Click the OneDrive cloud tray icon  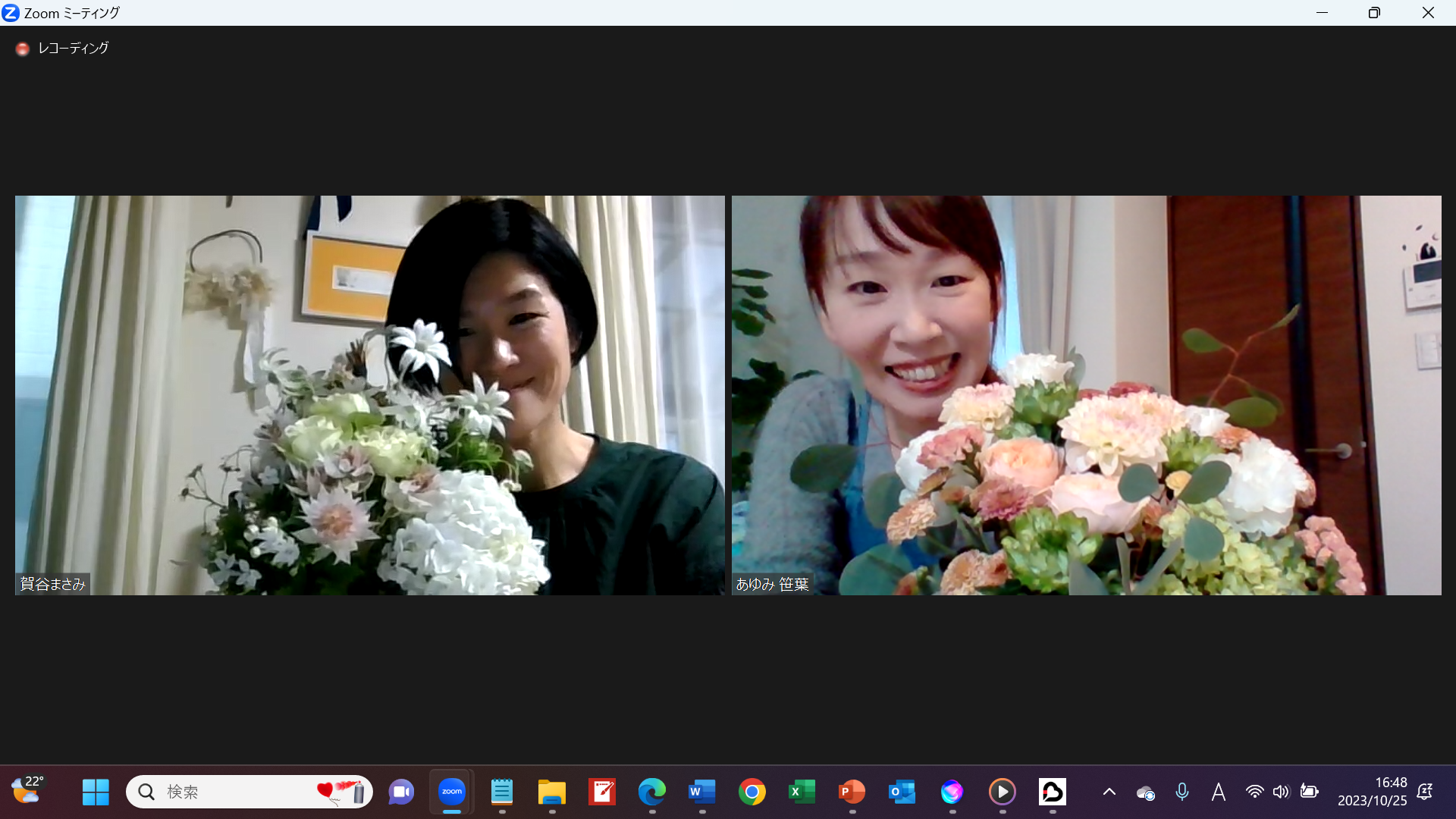(1146, 792)
